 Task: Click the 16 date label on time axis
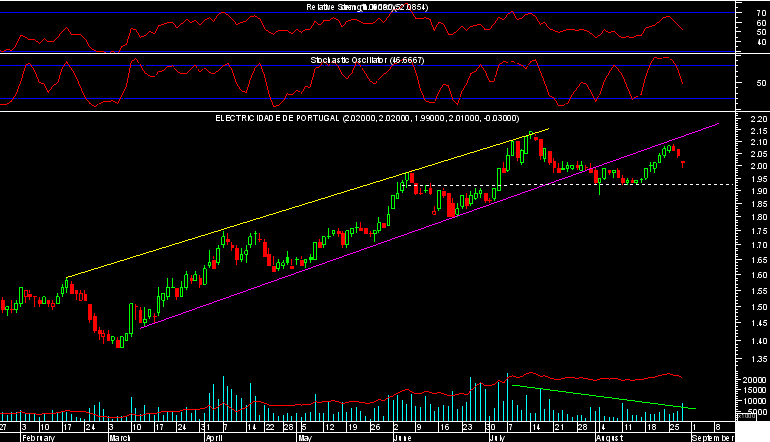444,427
